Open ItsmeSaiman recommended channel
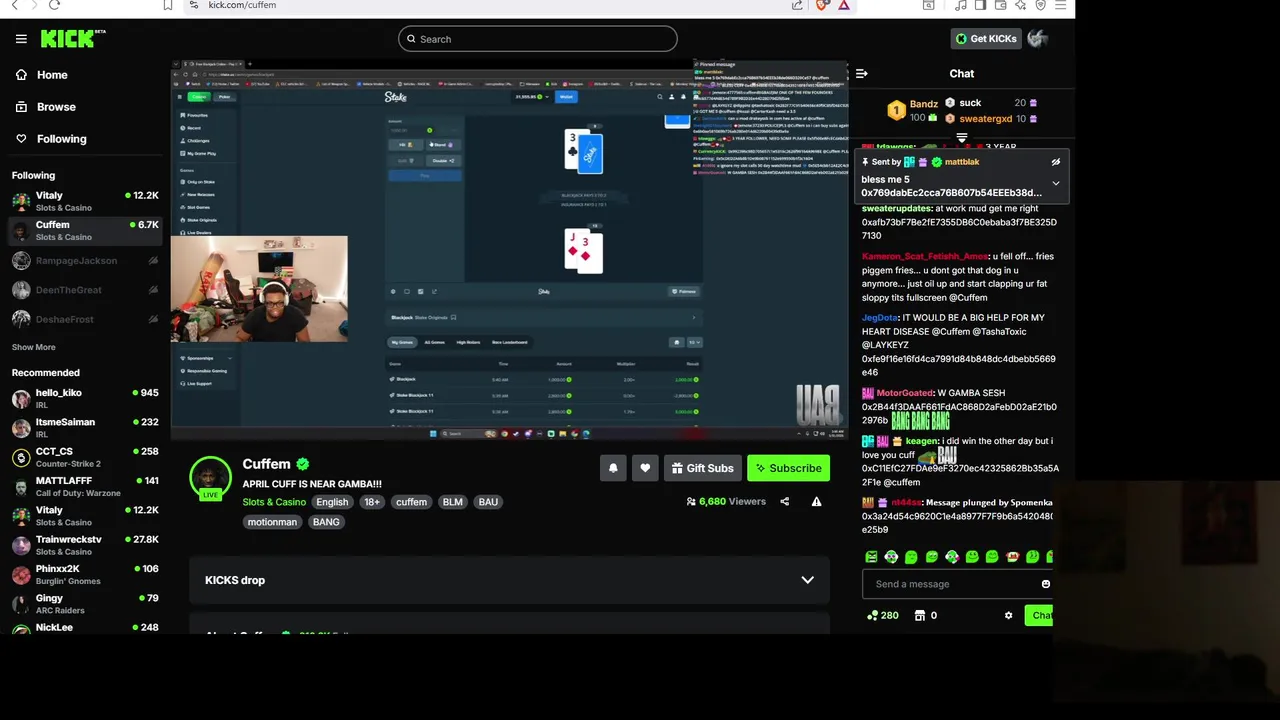Viewport: 1280px width, 720px height. coord(85,428)
